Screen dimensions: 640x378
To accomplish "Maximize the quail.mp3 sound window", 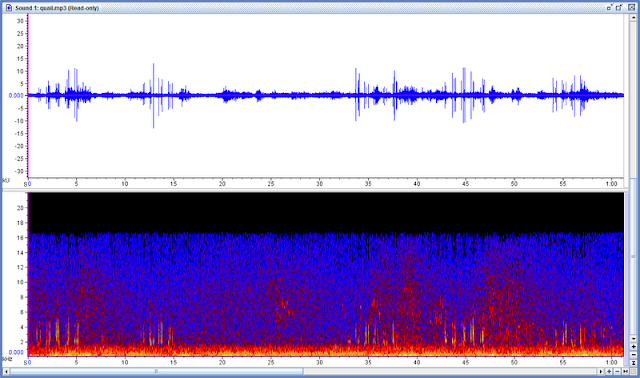I will click(x=619, y=8).
